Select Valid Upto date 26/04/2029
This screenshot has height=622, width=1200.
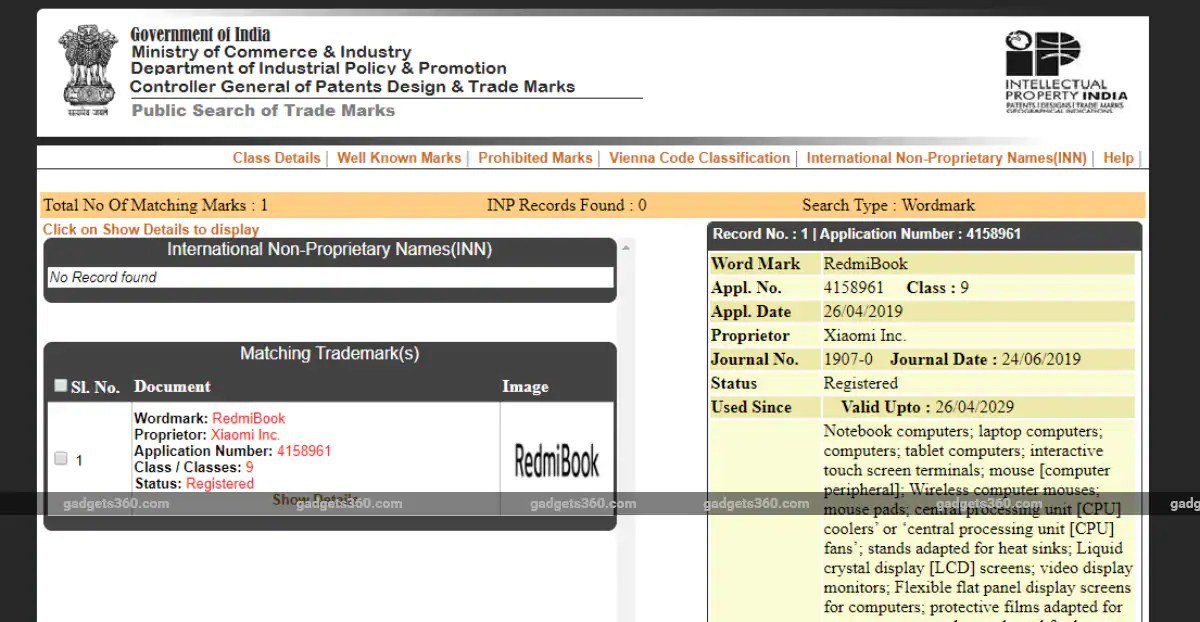click(974, 408)
